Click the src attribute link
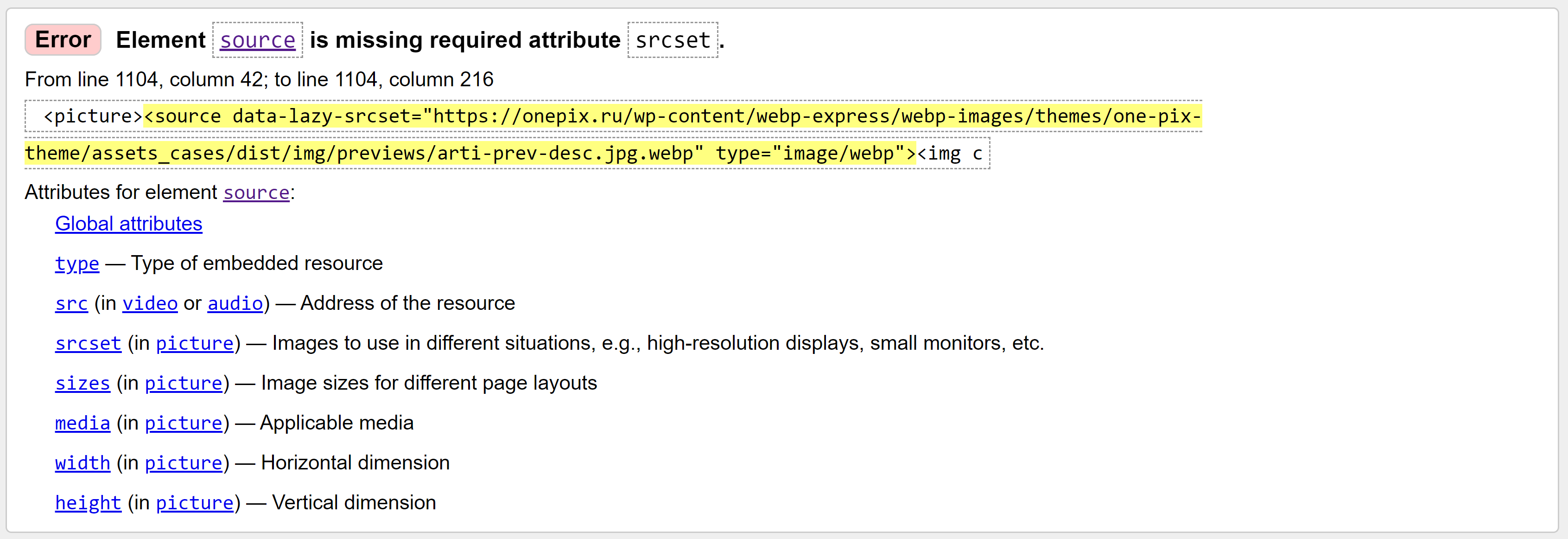 [x=71, y=303]
